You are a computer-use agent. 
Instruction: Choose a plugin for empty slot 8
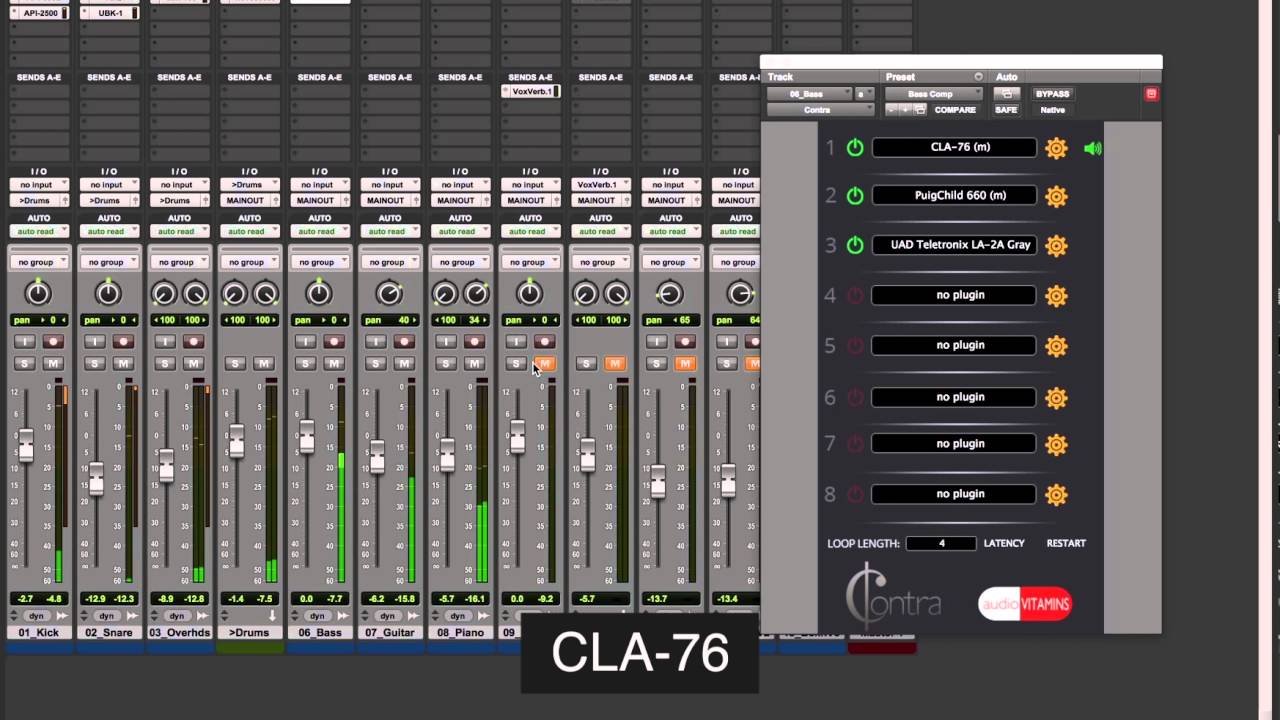tap(954, 495)
